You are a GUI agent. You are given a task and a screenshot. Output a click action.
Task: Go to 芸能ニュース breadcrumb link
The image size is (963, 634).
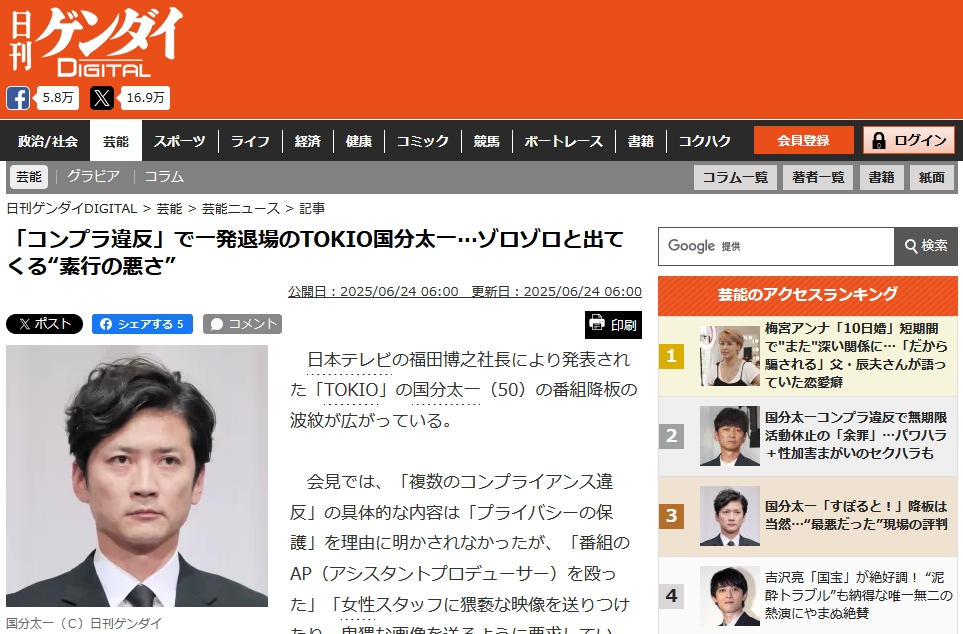tap(241, 209)
